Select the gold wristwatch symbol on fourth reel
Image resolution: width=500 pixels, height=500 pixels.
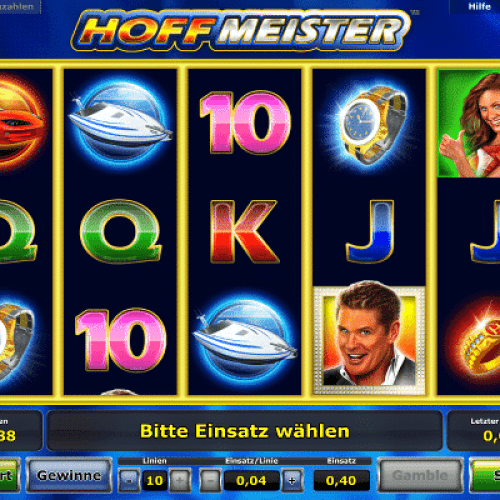[370, 125]
